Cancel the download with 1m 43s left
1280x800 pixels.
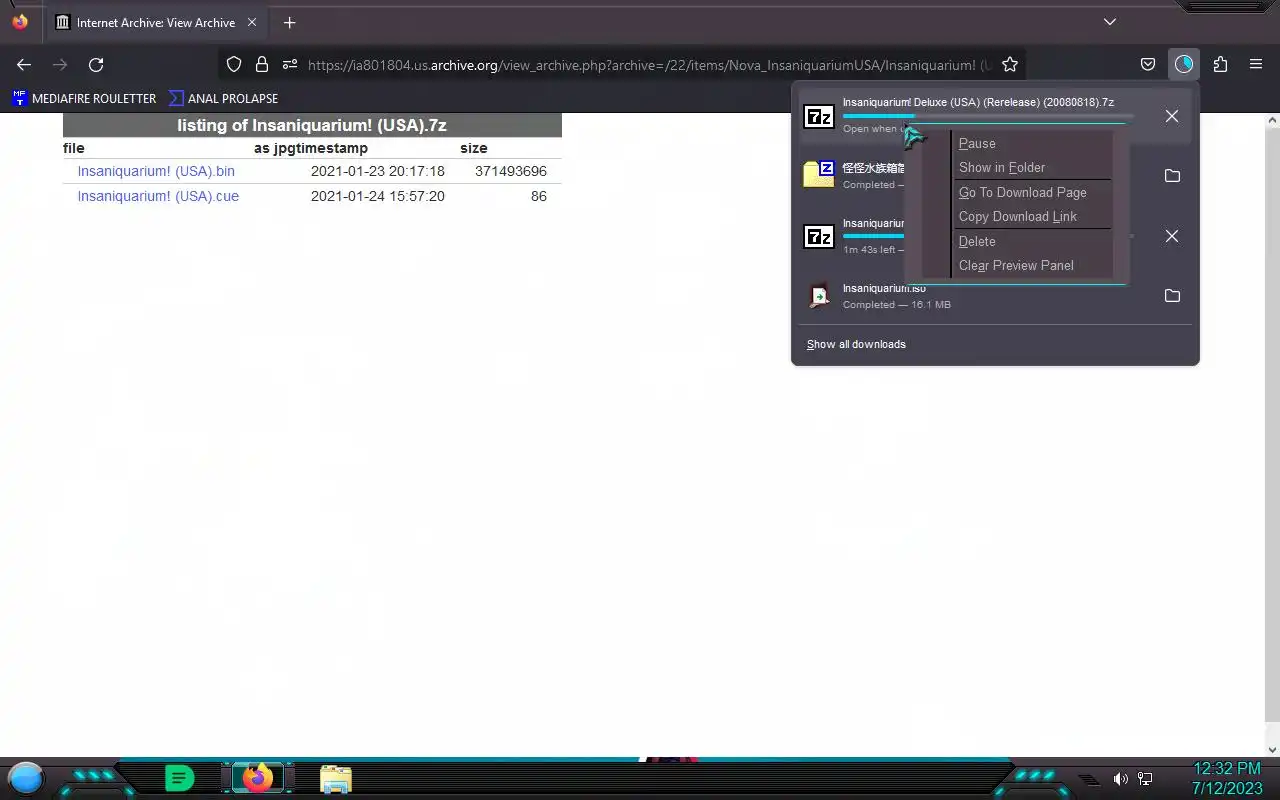(x=1172, y=236)
